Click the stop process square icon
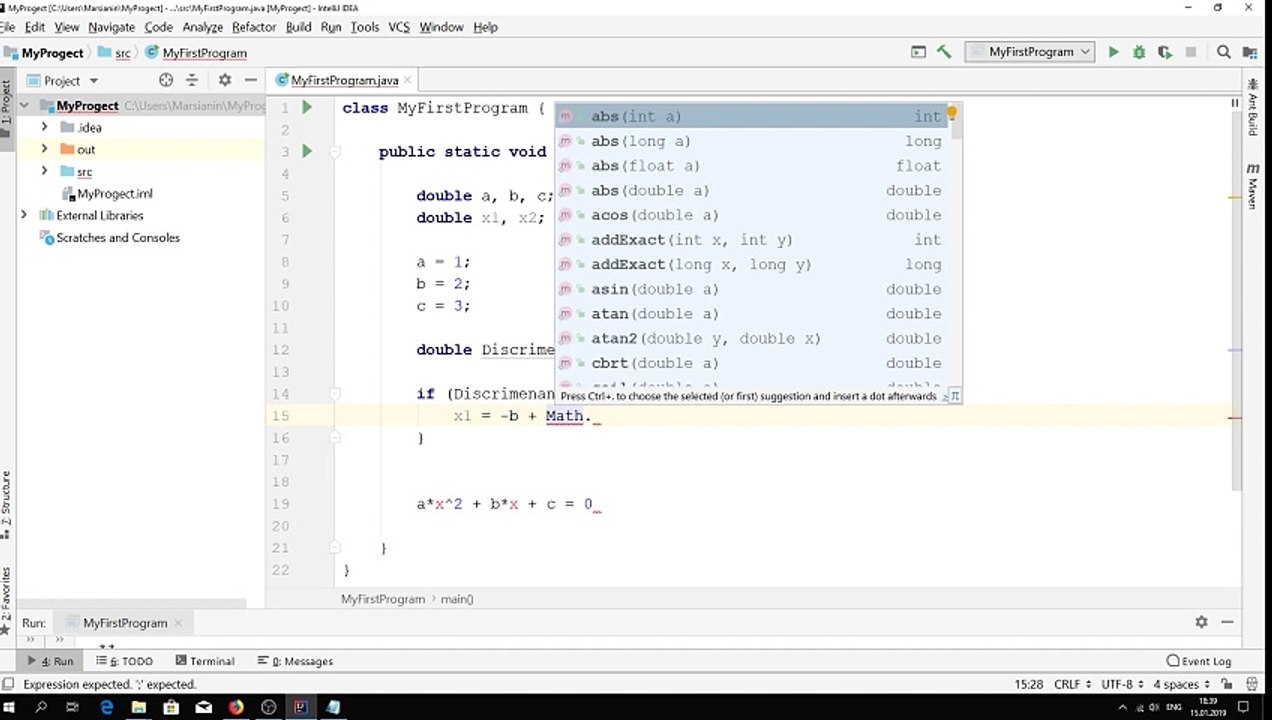This screenshot has width=1272, height=720. [x=1190, y=52]
